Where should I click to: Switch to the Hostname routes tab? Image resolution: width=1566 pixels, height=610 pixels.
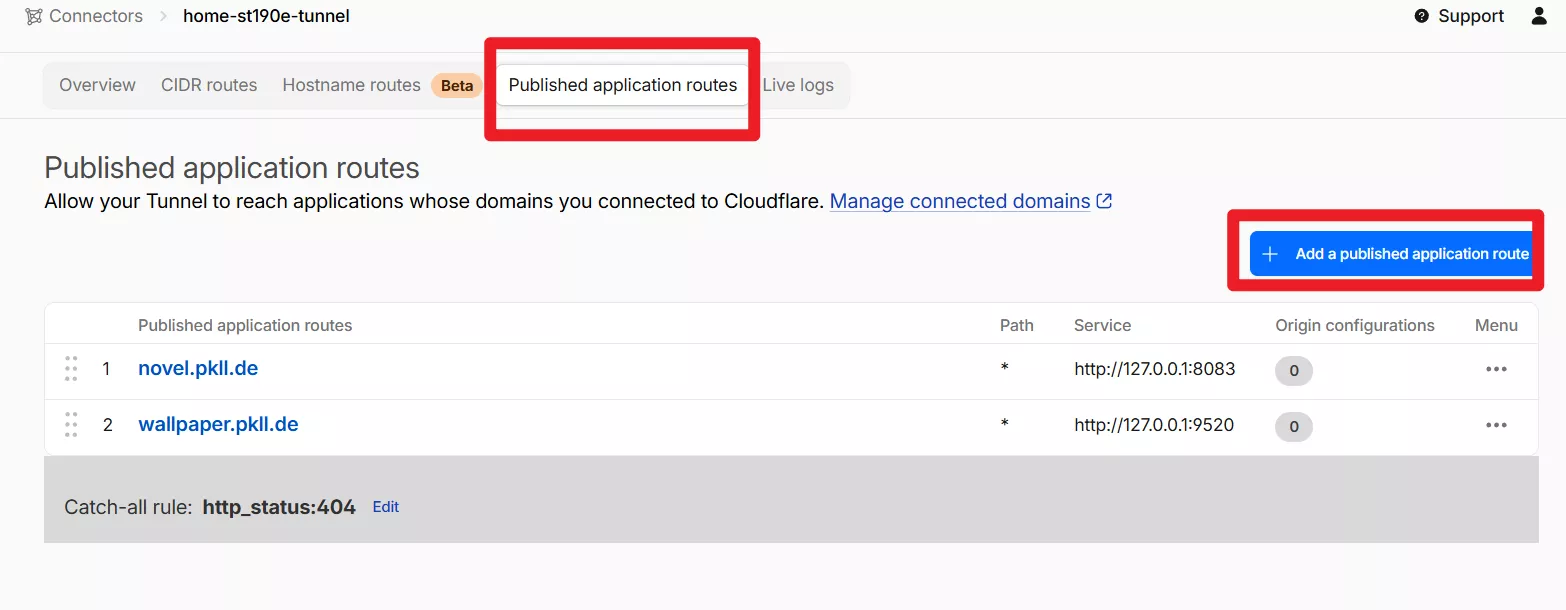351,85
